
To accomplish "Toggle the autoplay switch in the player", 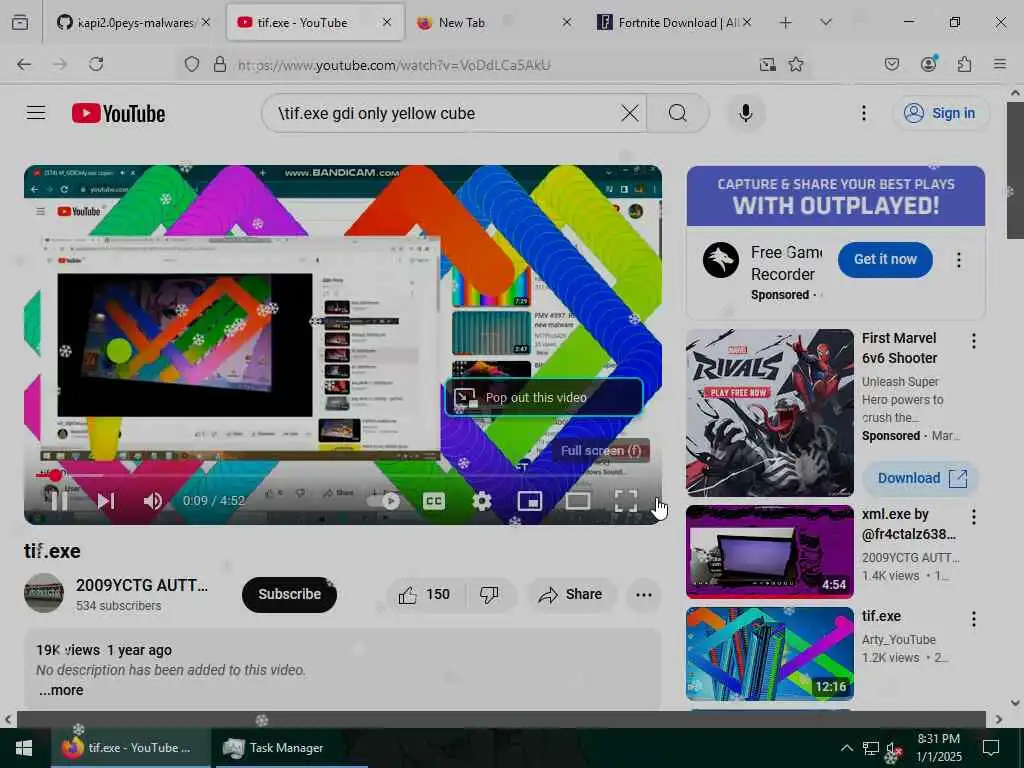I will point(384,501).
